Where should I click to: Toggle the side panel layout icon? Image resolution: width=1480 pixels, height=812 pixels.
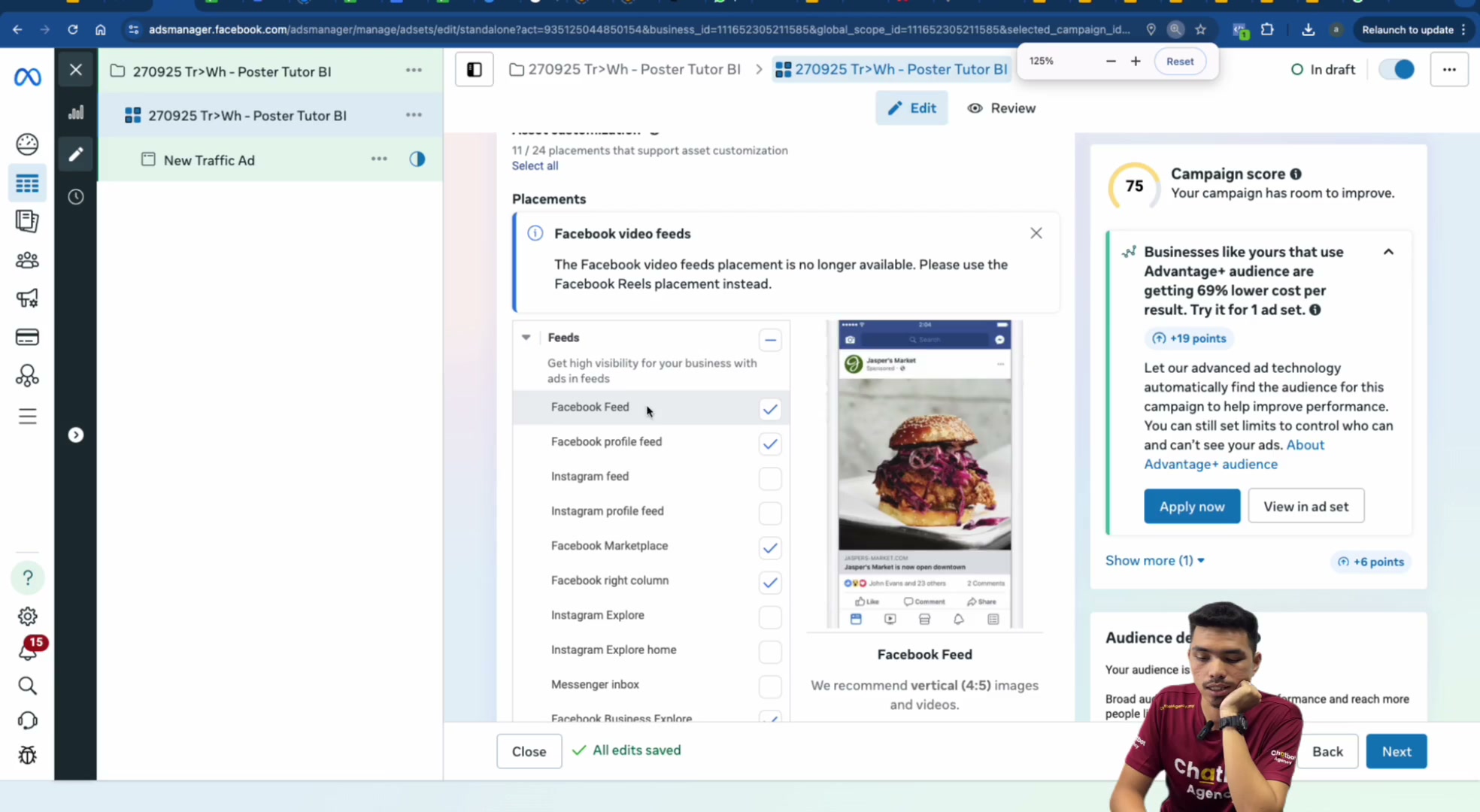point(475,70)
